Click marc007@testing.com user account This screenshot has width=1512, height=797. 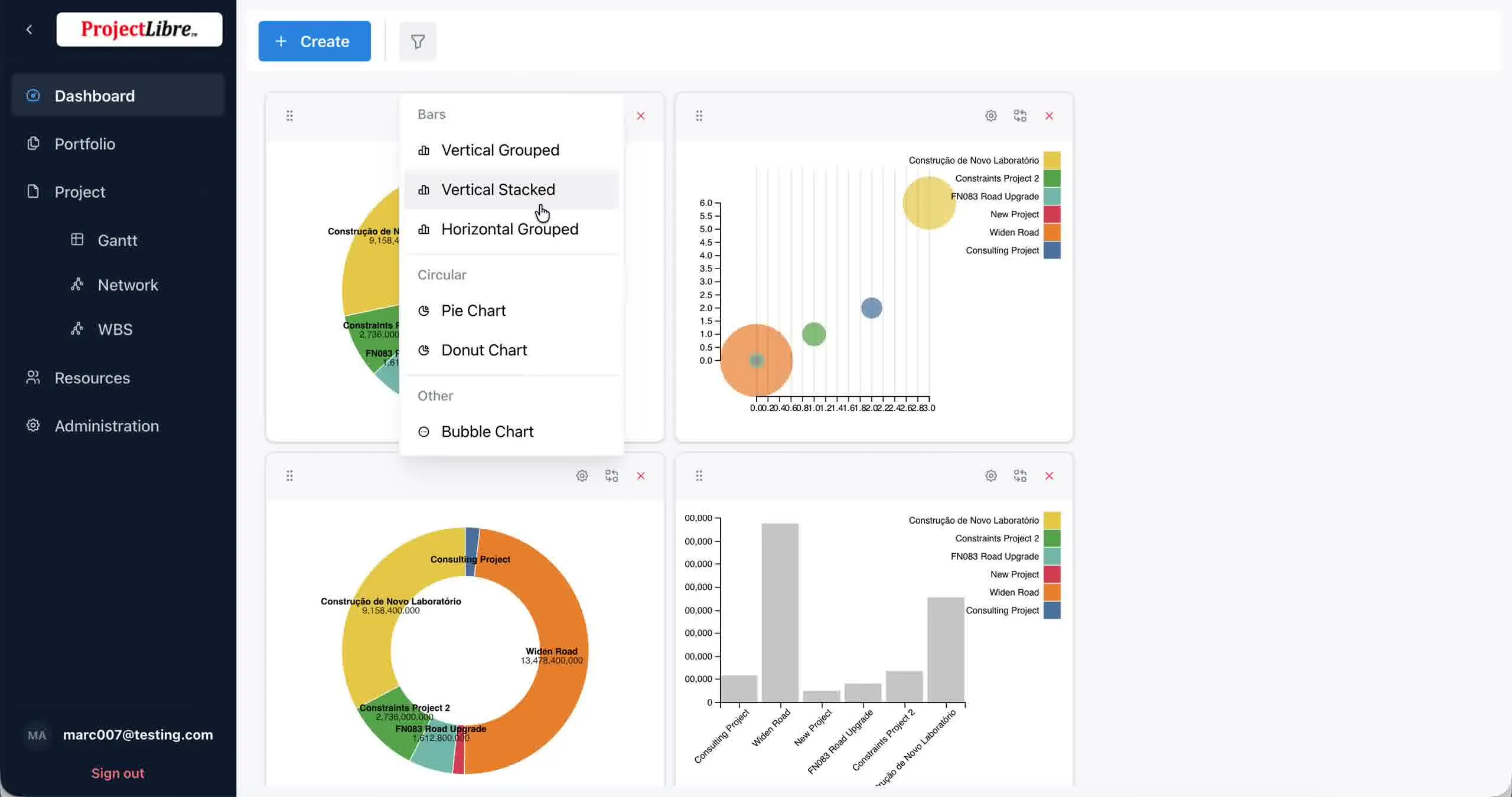pyautogui.click(x=138, y=735)
